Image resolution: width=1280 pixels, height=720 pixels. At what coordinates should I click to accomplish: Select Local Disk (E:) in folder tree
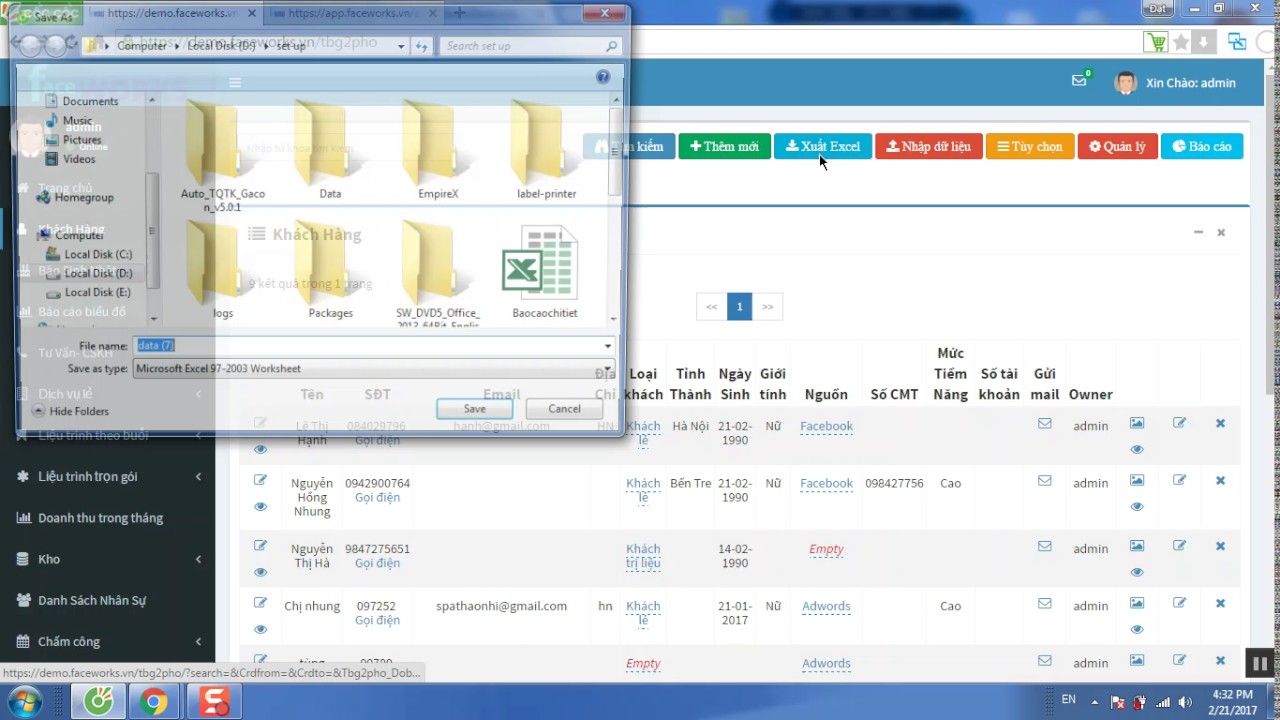point(89,292)
